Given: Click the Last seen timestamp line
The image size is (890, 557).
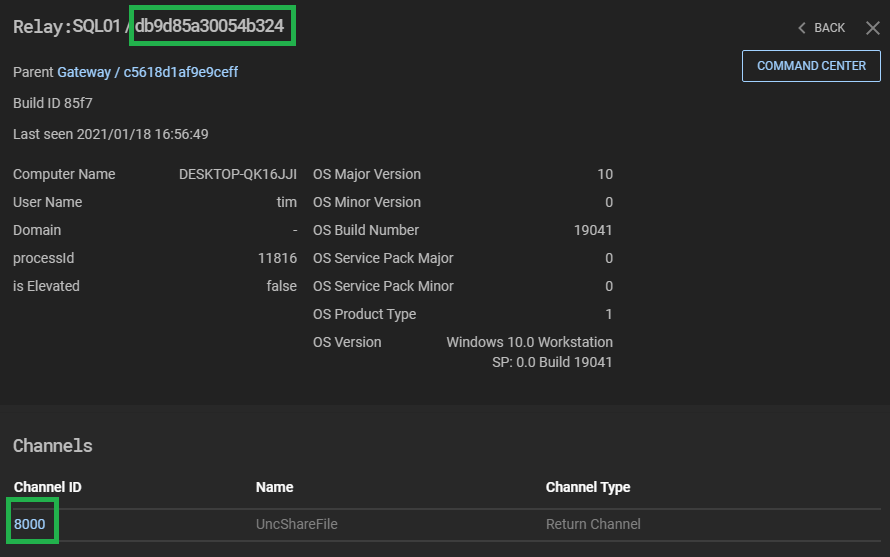Looking at the screenshot, I should [110, 134].
